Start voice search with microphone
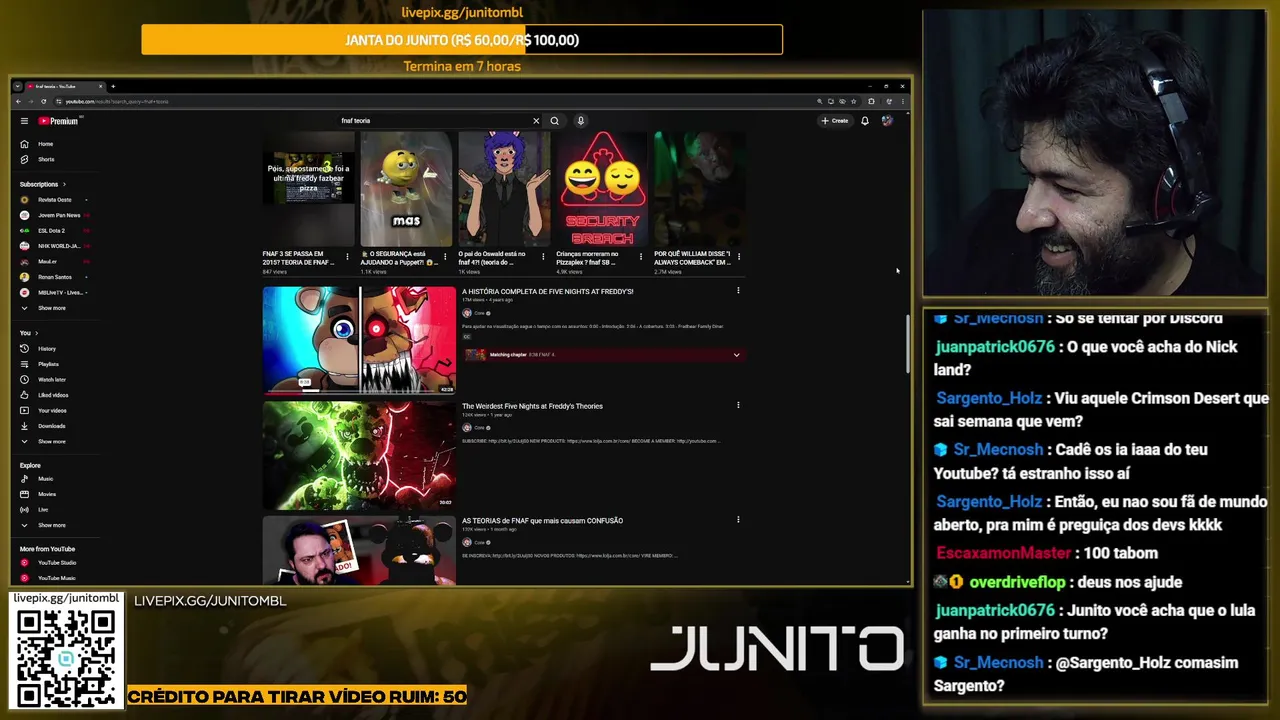Screen dimensions: 1280x720 tap(580, 121)
